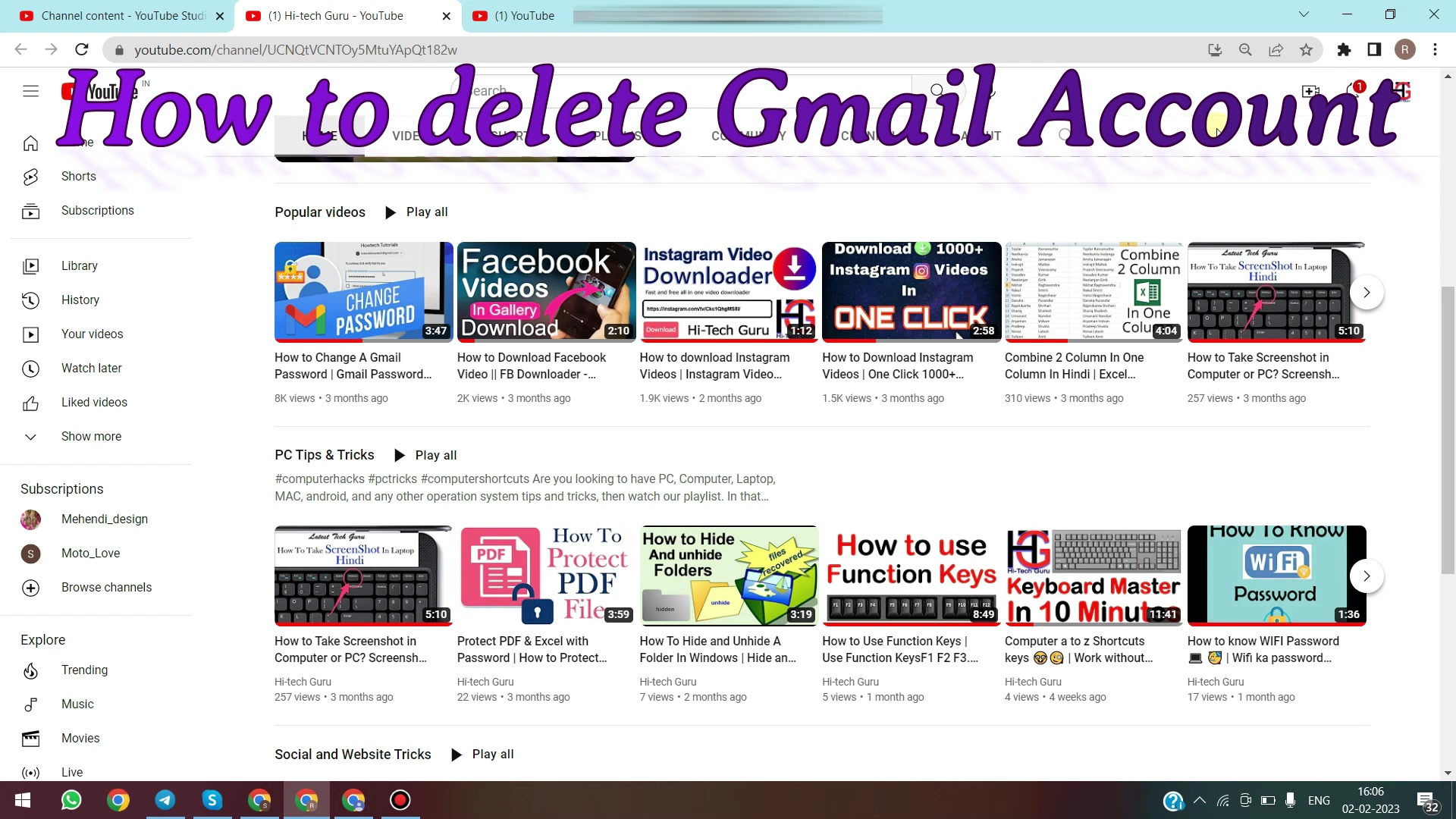Open Liked videos in sidebar
The height and width of the screenshot is (819, 1456).
point(94,403)
